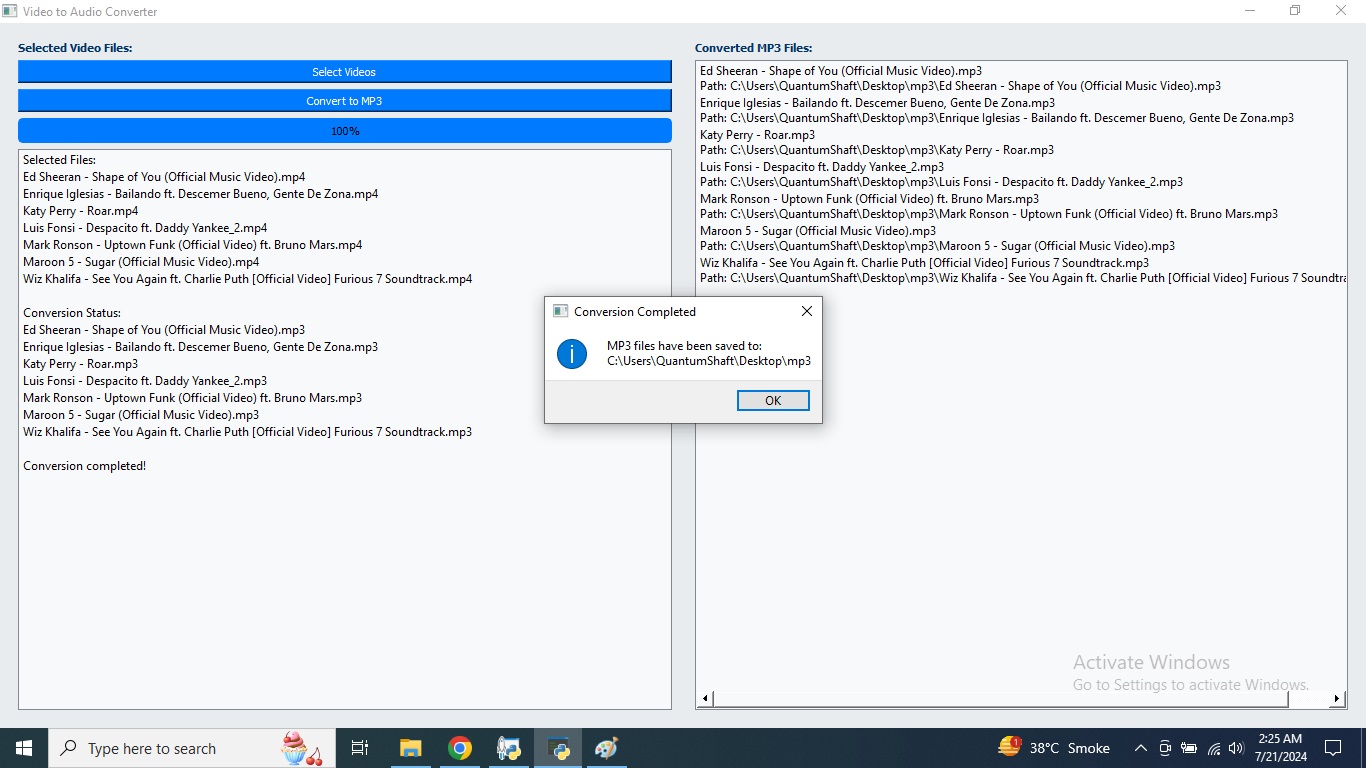Click Luis Fonsi filename row in Converted MP3 Files
Viewport: 1366px width, 768px height.
point(822,167)
